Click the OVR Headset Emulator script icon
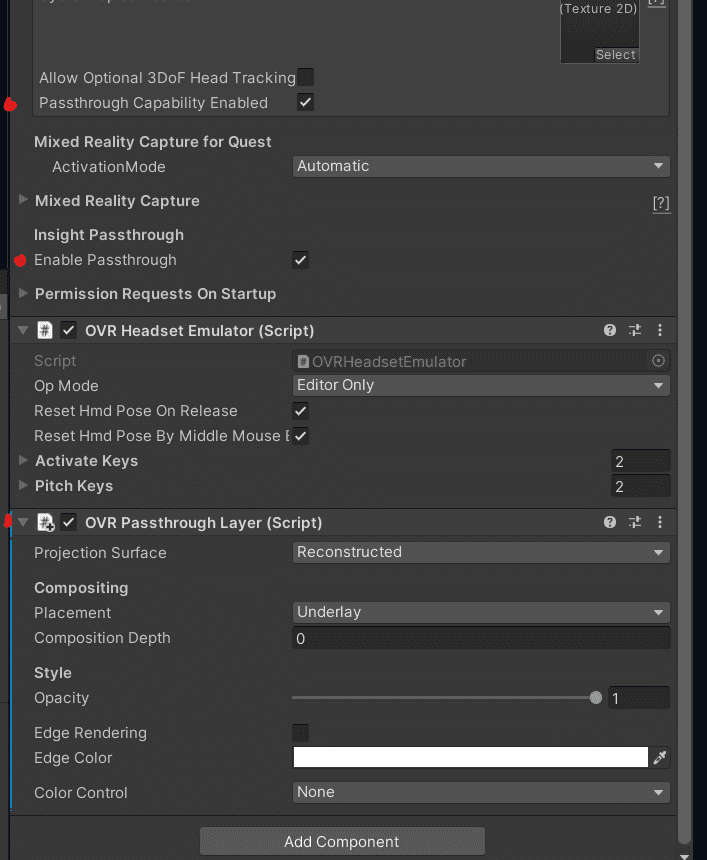707x860 pixels. point(44,330)
